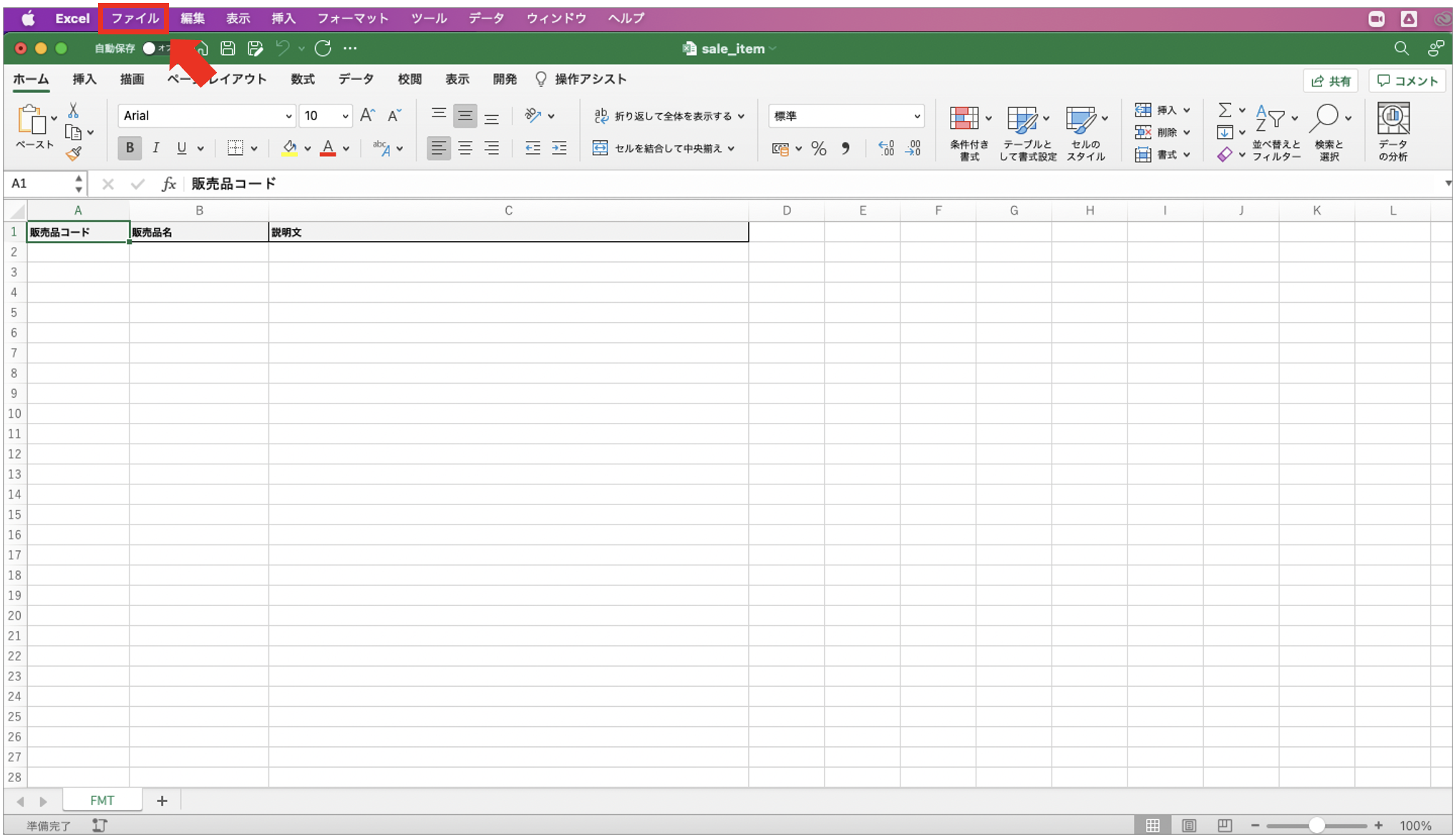Click the borders icon
This screenshot has height=840, width=1456.
click(235, 148)
